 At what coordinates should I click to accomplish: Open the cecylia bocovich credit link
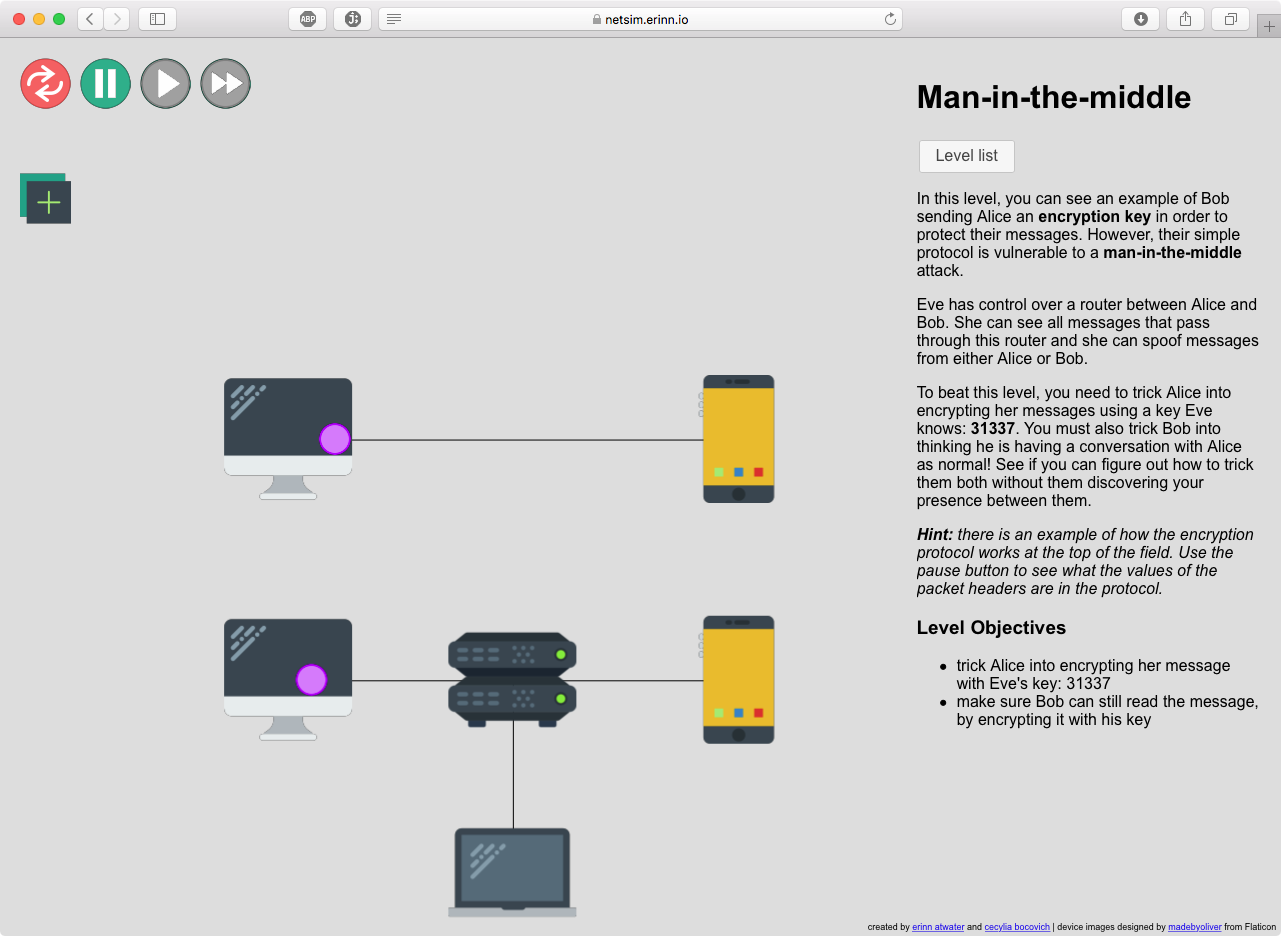pyautogui.click(x=1017, y=927)
